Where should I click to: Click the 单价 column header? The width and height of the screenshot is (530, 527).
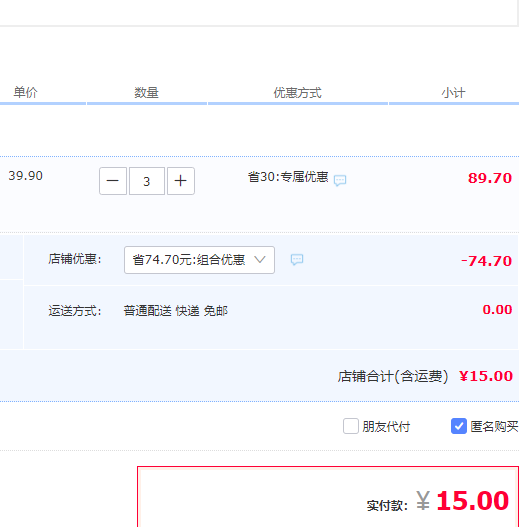coord(25,92)
